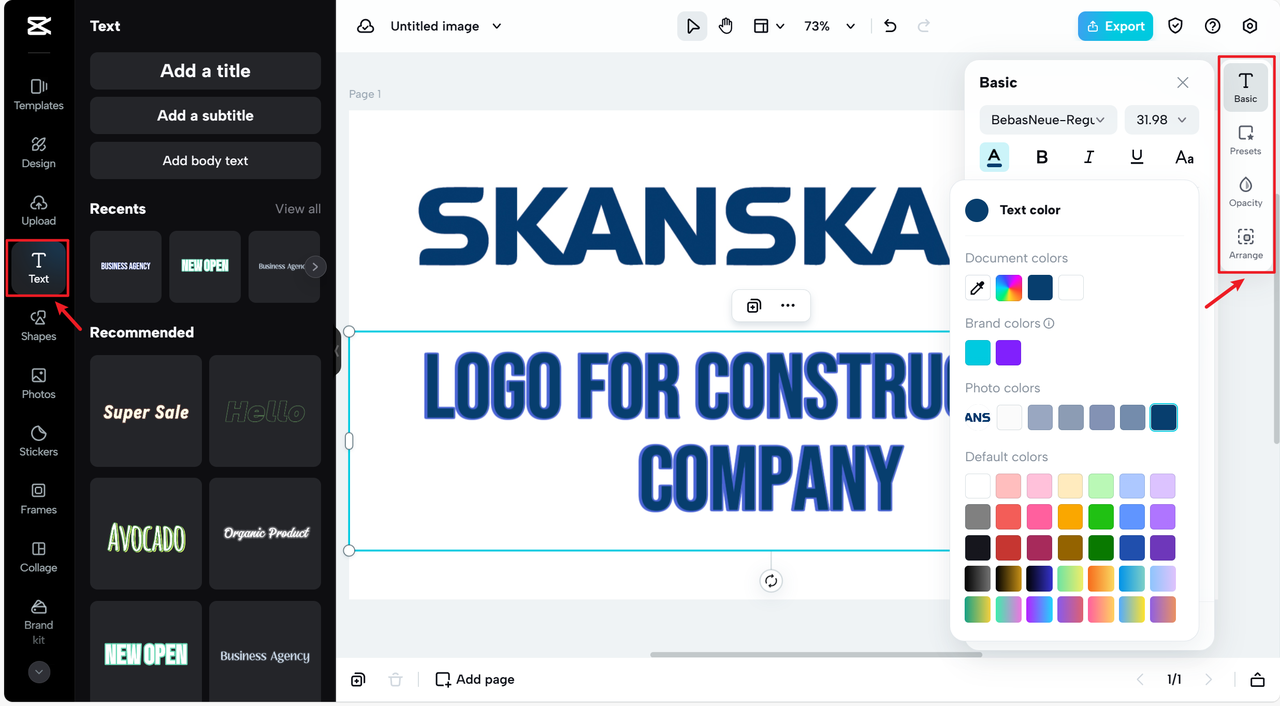Open the Templates sidebar panel
Screen dimensions: 1280x706
(x=39, y=94)
